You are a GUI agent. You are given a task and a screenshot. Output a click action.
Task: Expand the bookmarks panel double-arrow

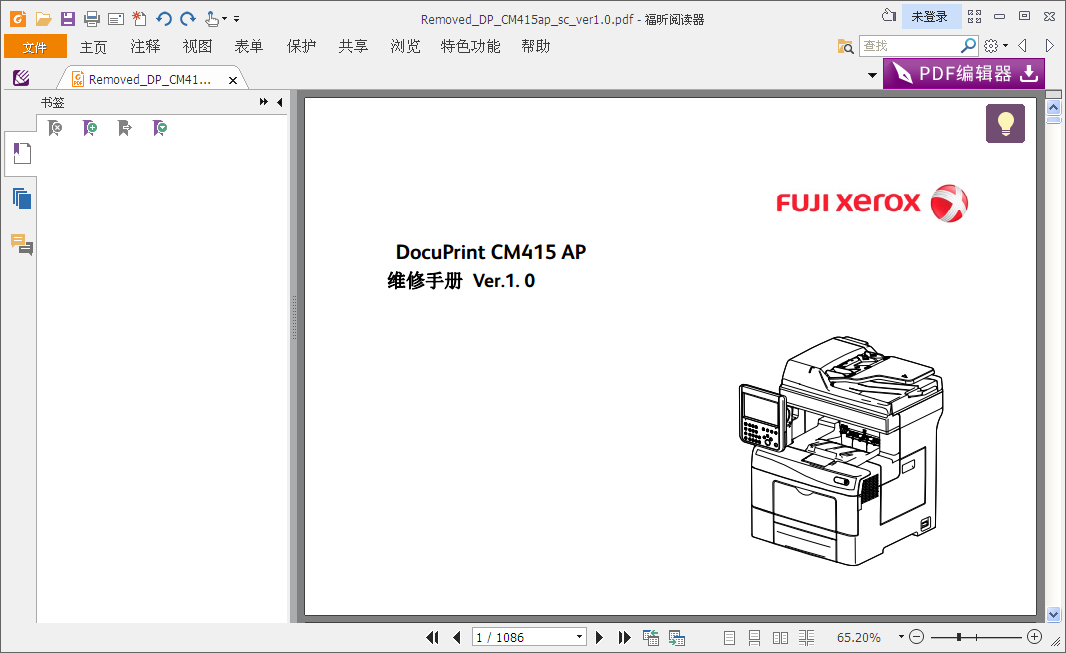pos(264,102)
